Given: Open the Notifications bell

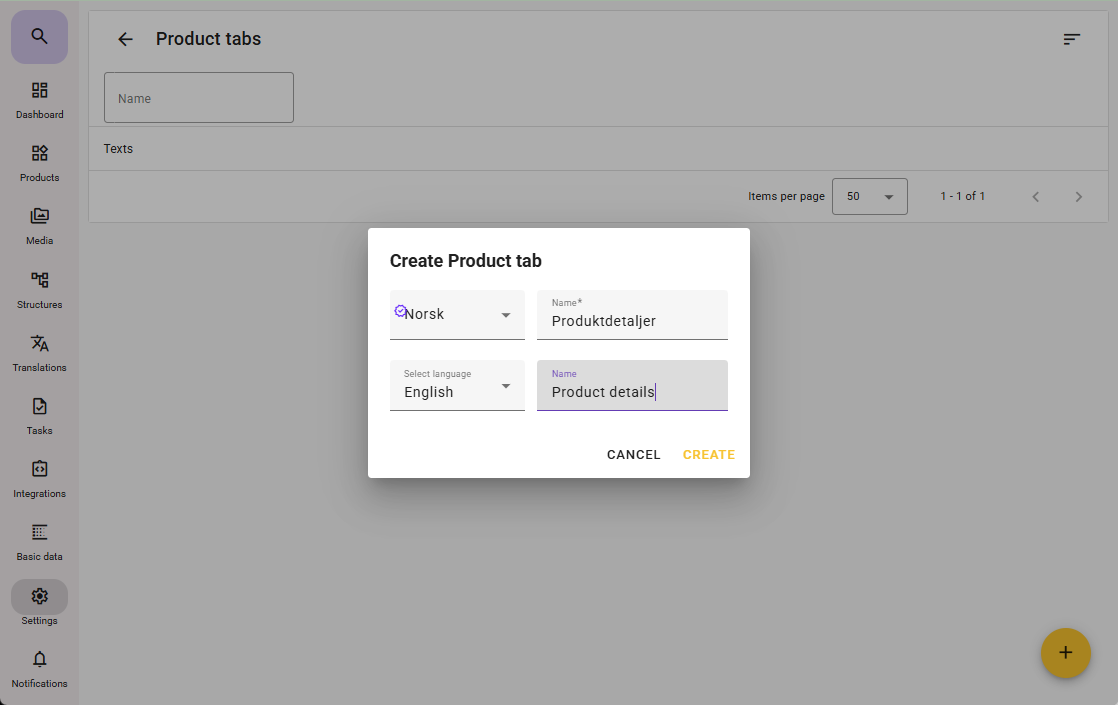Looking at the screenshot, I should [x=39, y=668].
